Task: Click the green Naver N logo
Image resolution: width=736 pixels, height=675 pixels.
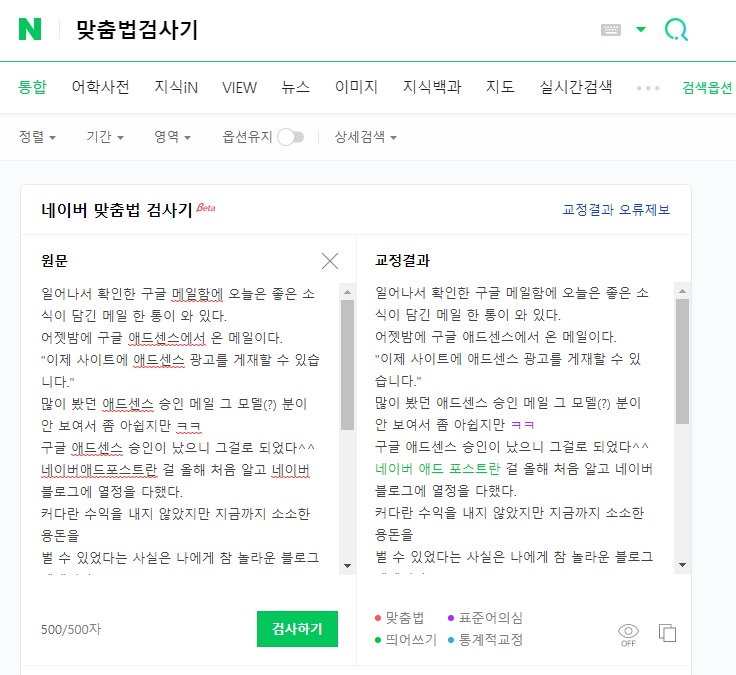Action: pyautogui.click(x=30, y=29)
